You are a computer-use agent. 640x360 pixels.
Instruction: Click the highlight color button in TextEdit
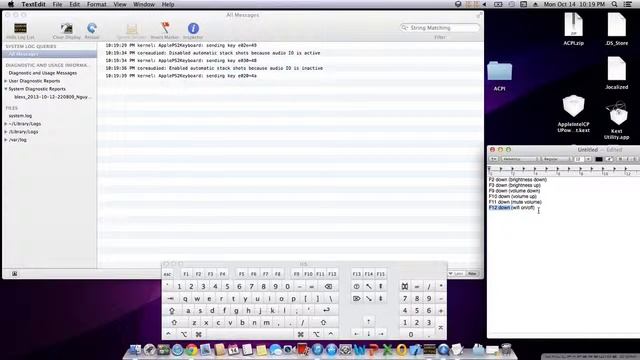pyautogui.click(x=609, y=159)
